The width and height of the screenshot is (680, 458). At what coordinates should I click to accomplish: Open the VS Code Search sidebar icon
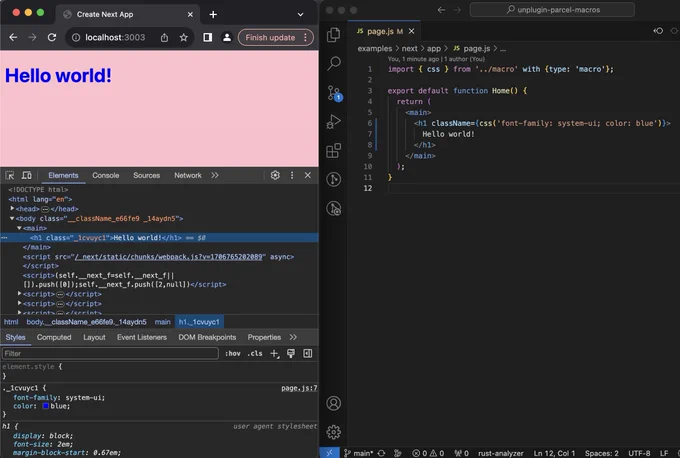(333, 63)
